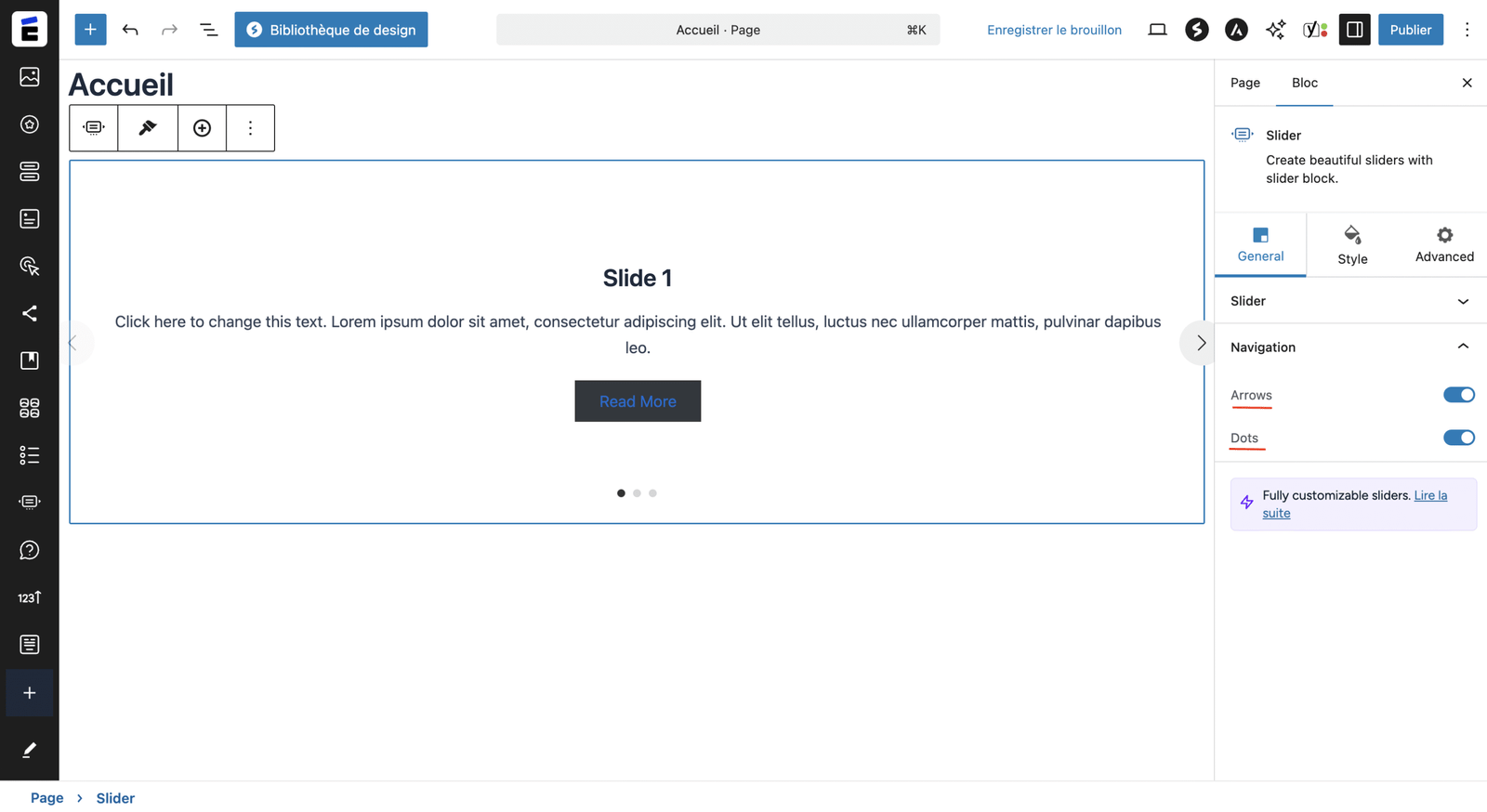The width and height of the screenshot is (1487, 812).
Task: Select the second slider pagination dot
Action: 637,493
